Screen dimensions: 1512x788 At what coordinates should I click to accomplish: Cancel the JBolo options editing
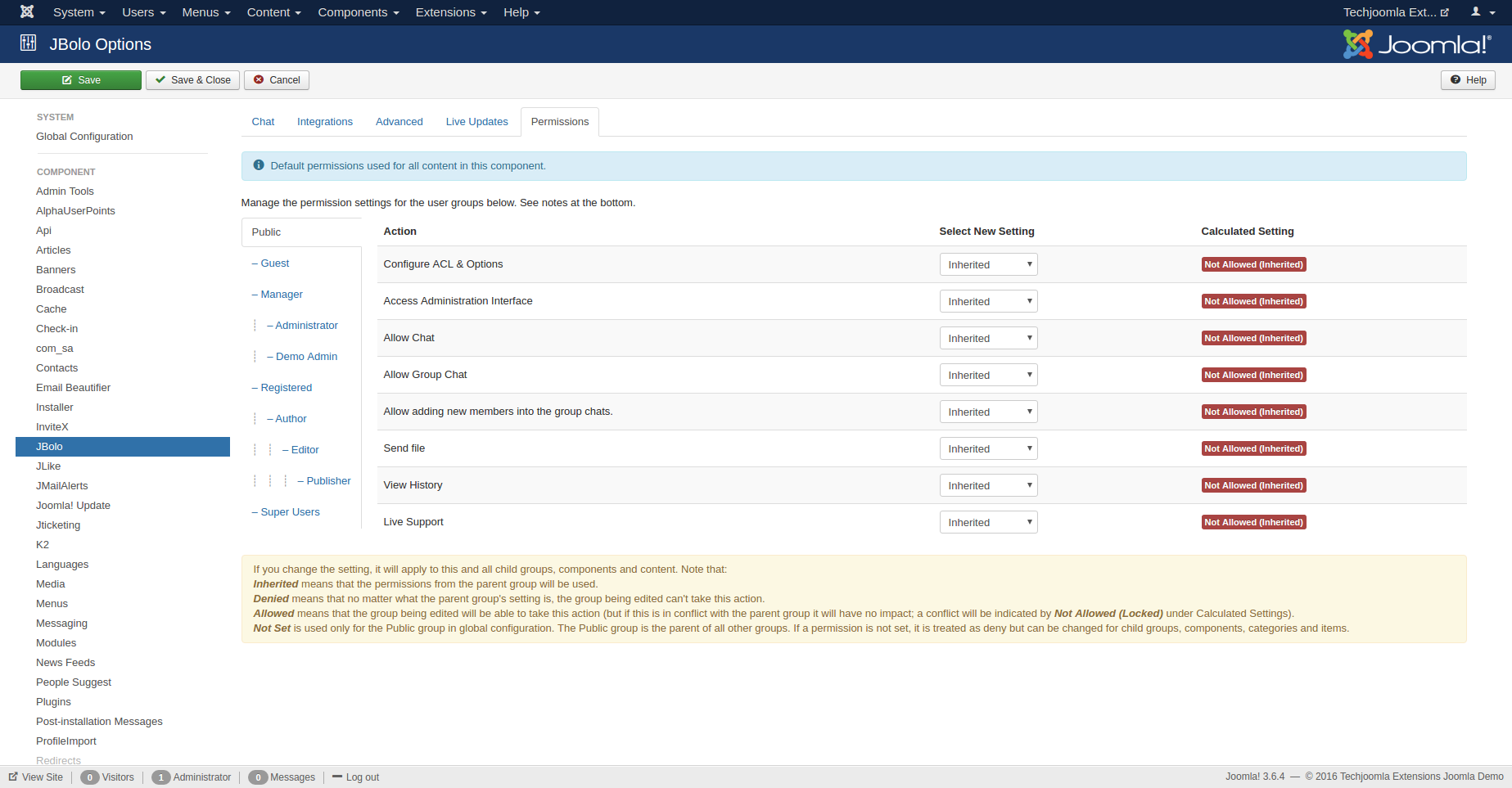tap(277, 80)
